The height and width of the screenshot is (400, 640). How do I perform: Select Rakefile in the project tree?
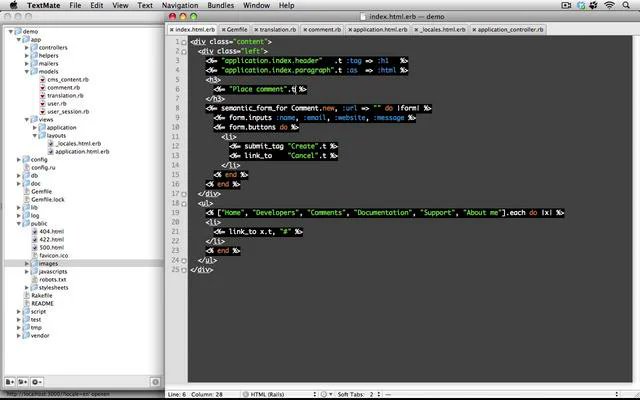click(x=42, y=296)
